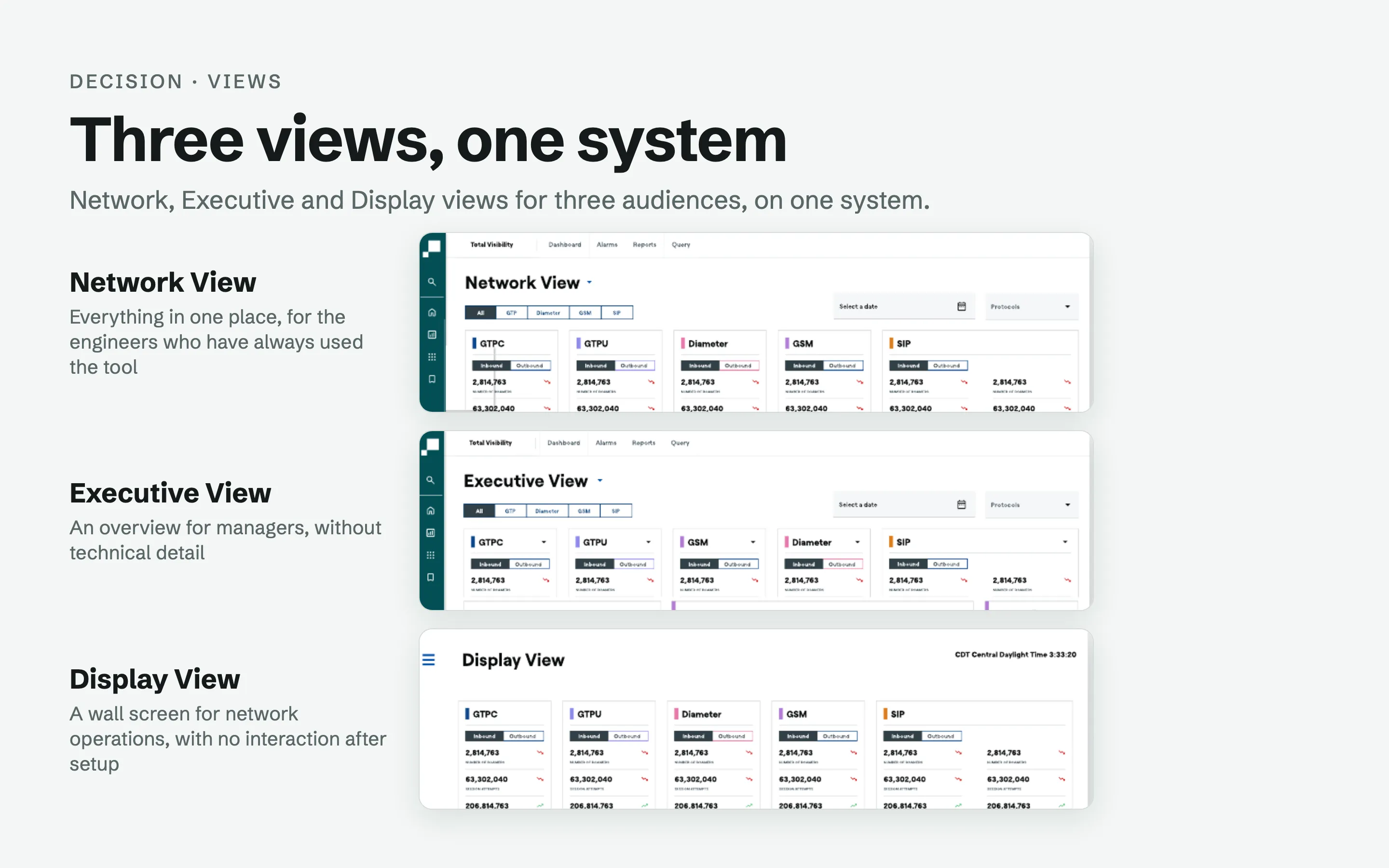Expand the SIP card dropdown in Executive View
Screen dimensions: 1389x868
coord(1065,542)
